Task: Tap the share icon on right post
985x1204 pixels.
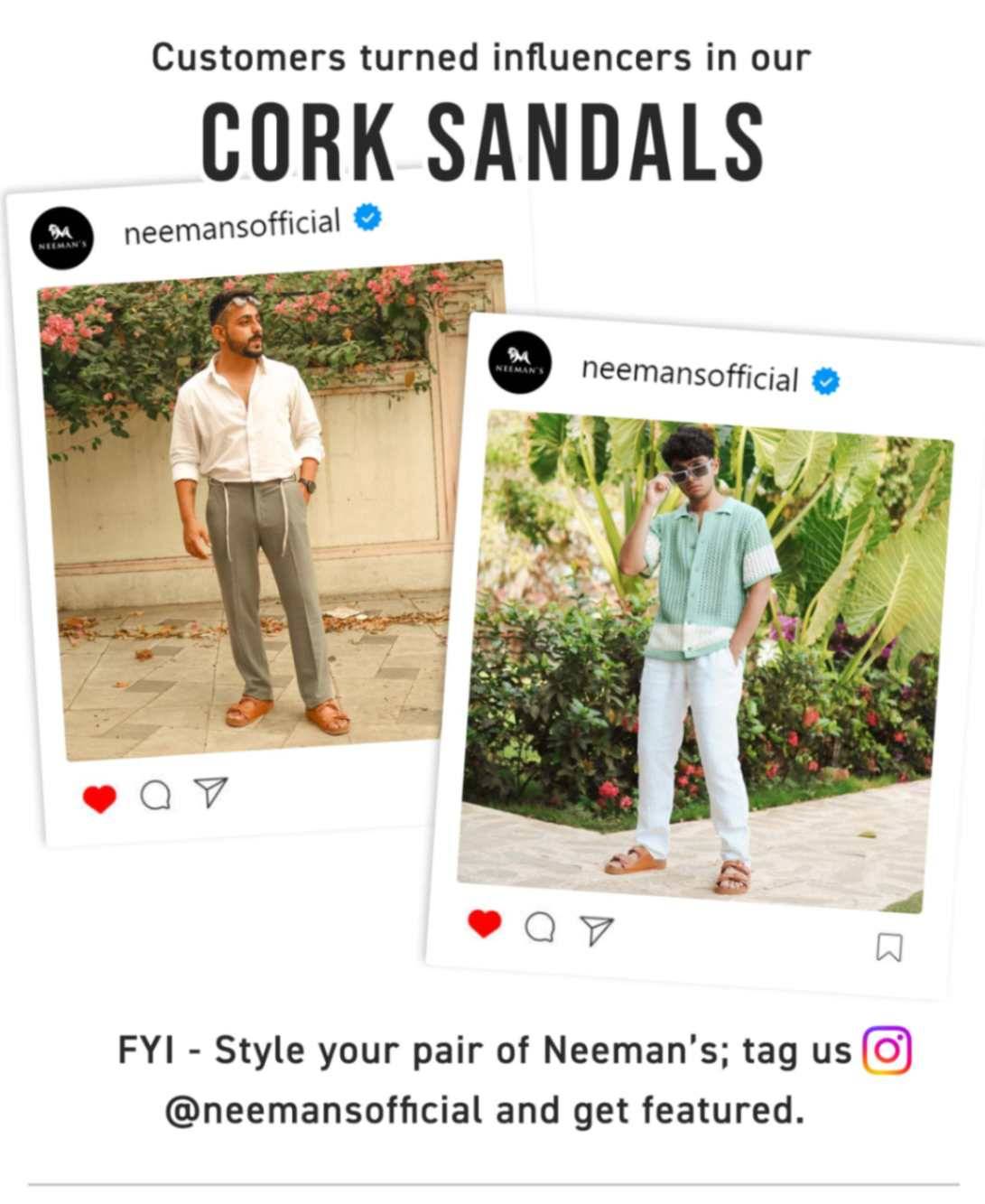Action: pyautogui.click(x=596, y=929)
